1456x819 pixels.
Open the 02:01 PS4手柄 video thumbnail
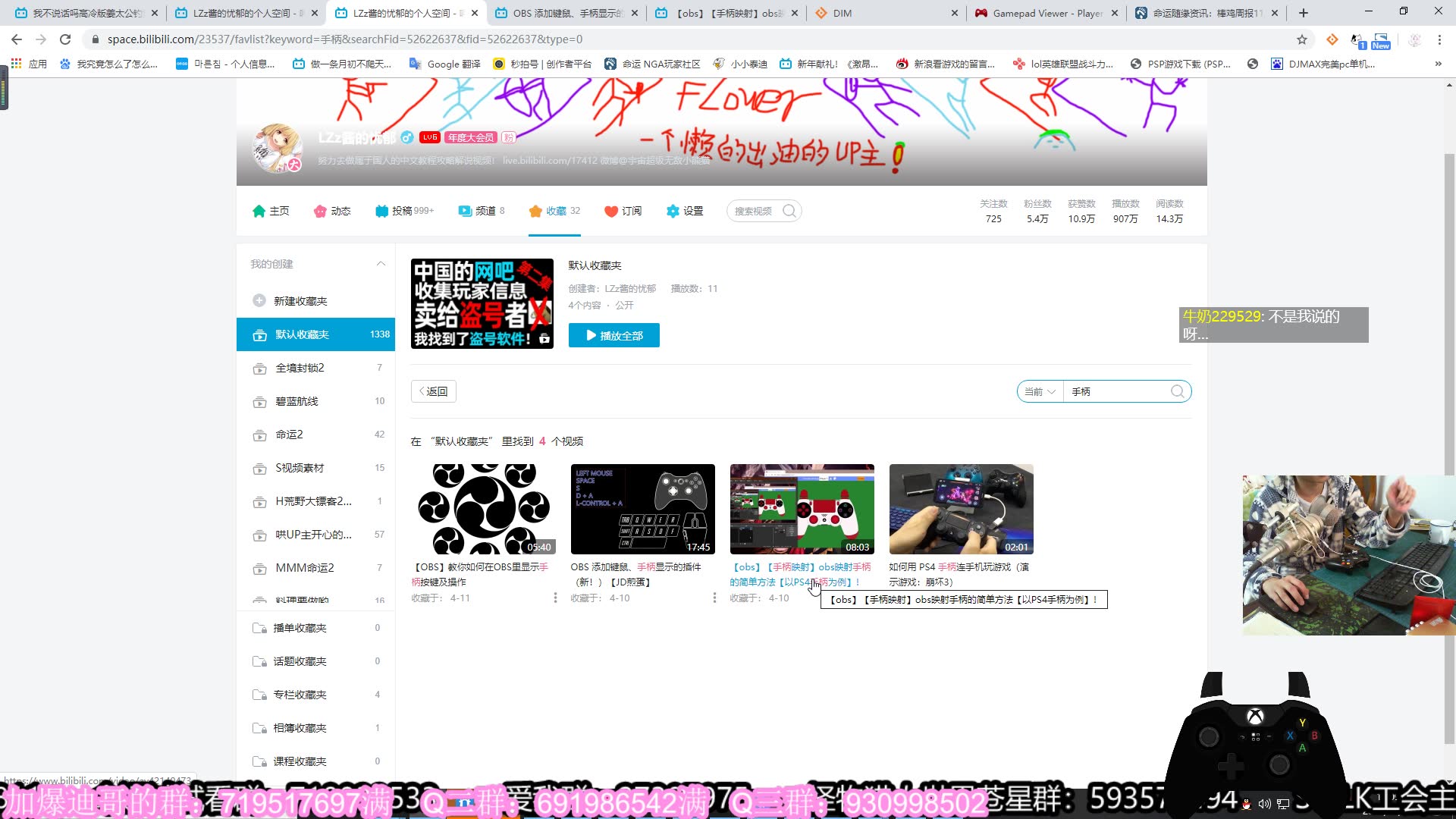[962, 510]
